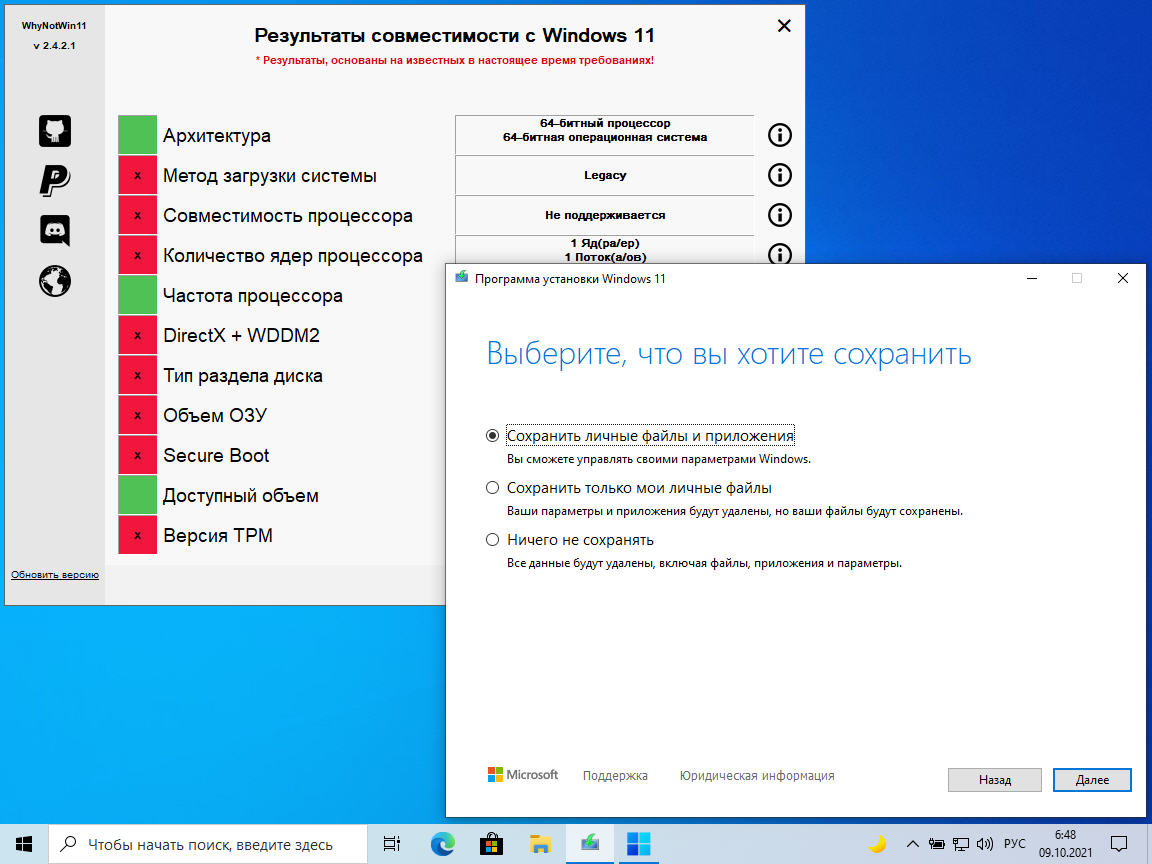The width and height of the screenshot is (1152, 864).
Task: Minimize the Windows 11 setup window
Action: click(1032, 278)
